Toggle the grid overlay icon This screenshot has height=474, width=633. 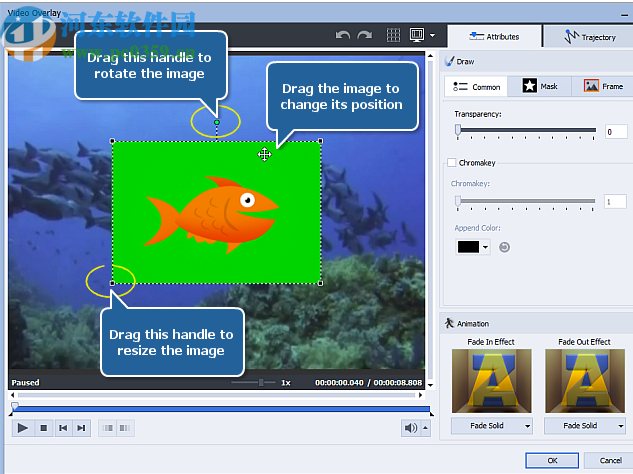click(x=393, y=36)
